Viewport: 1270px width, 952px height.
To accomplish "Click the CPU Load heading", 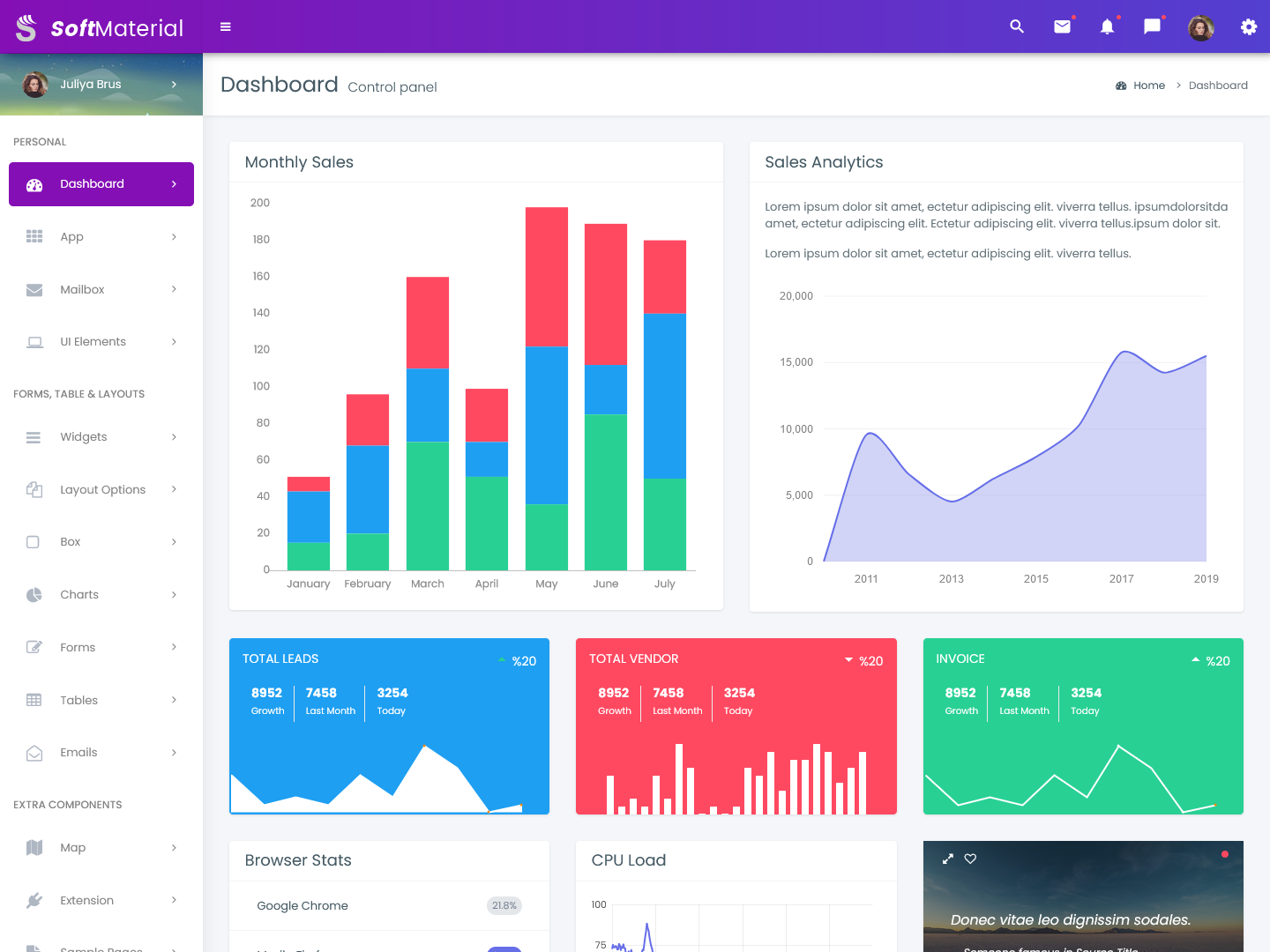I will [x=629, y=860].
